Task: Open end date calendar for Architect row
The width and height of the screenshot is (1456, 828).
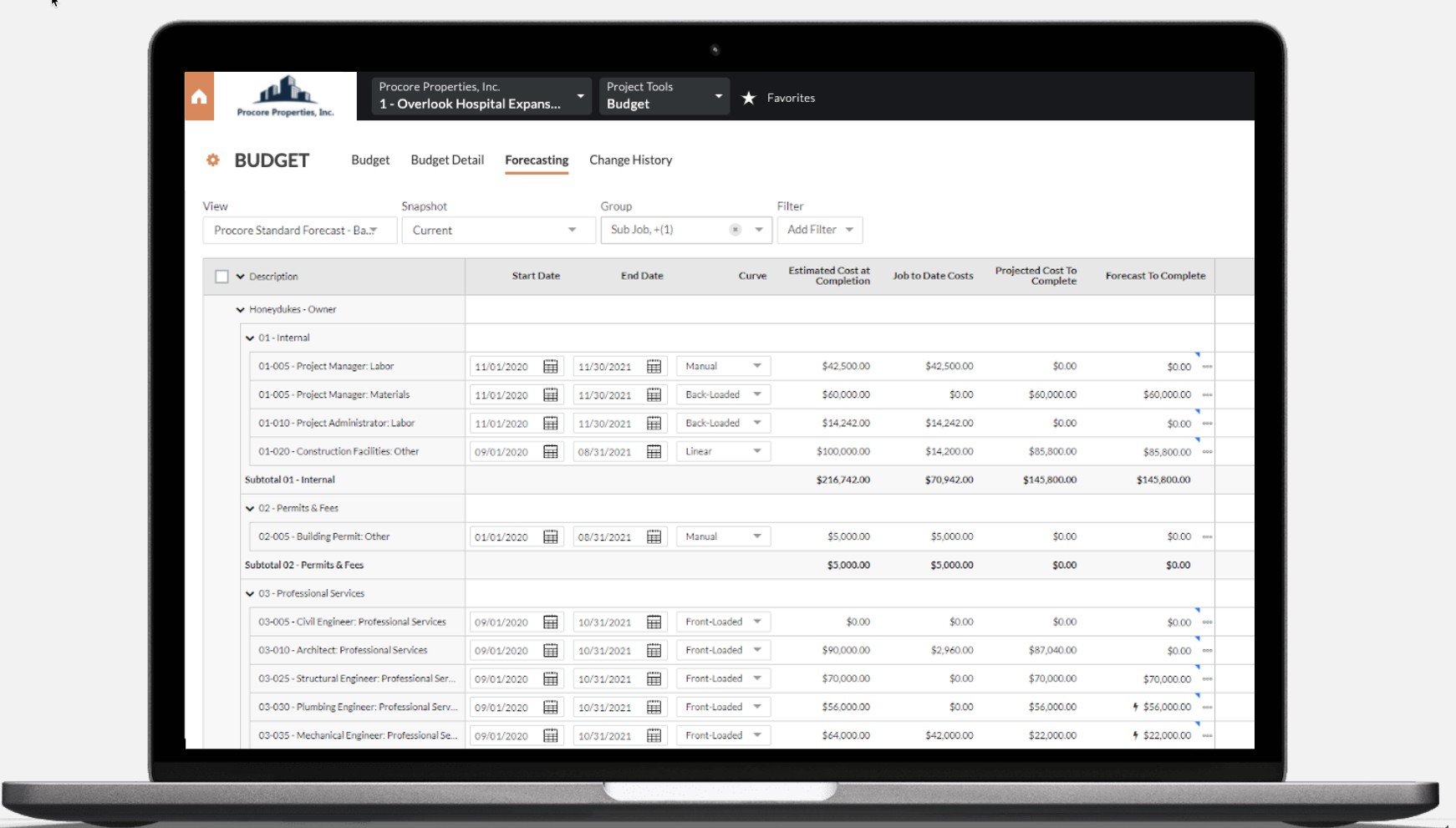Action: [654, 650]
